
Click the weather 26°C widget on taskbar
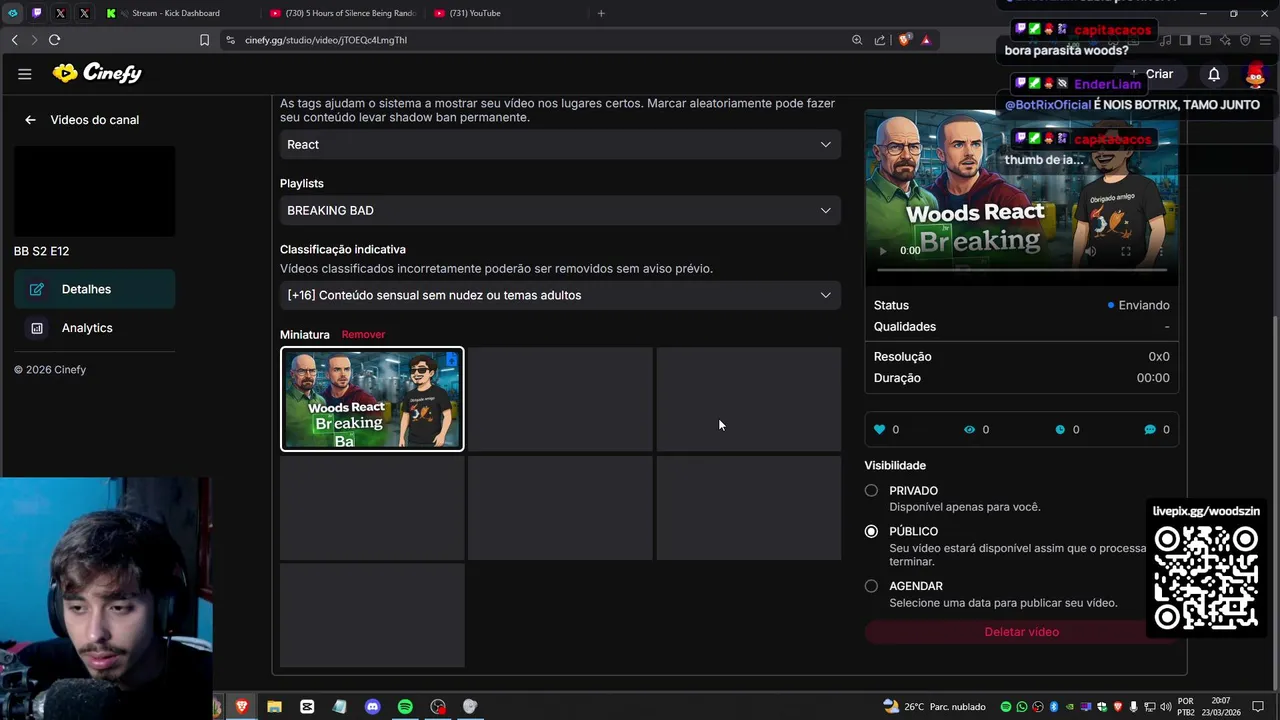tap(934, 706)
